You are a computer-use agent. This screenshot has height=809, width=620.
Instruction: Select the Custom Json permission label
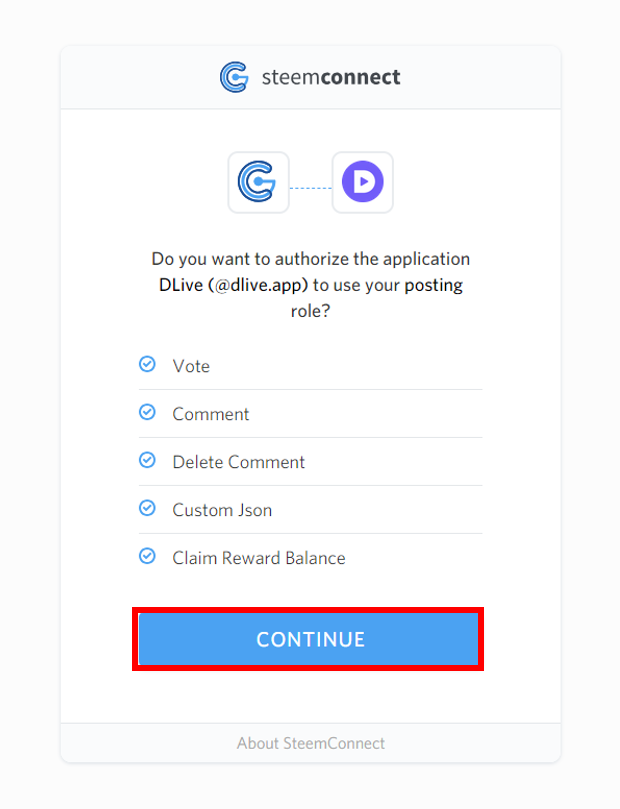pos(222,510)
